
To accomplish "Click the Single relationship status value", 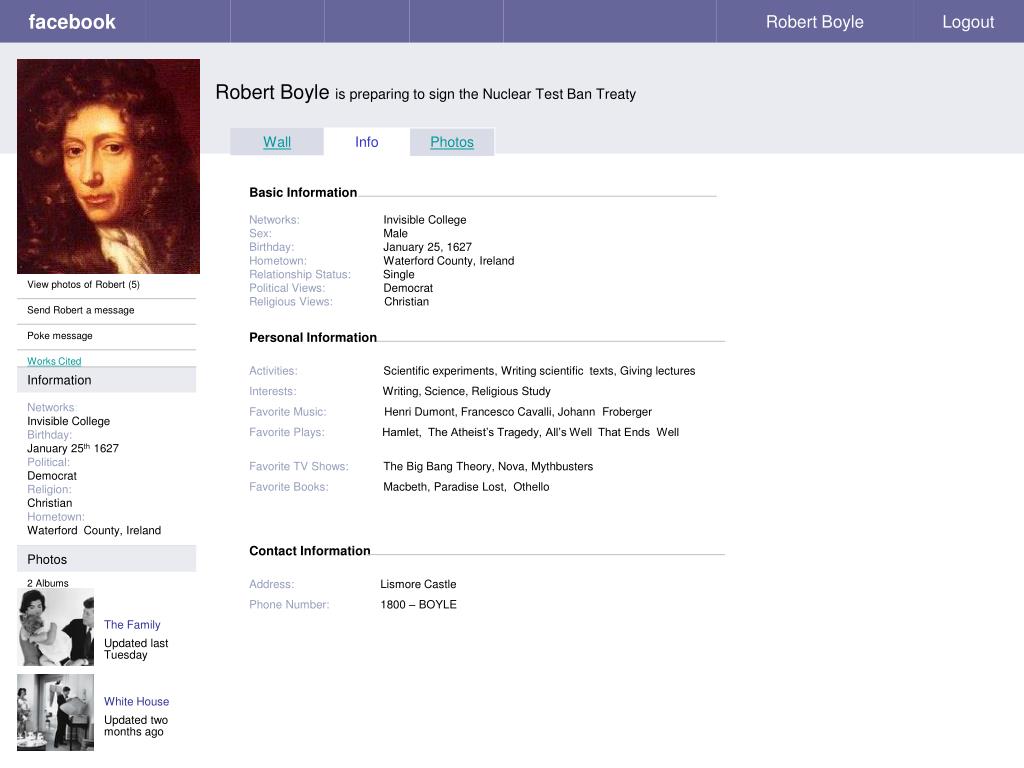I will [x=398, y=274].
